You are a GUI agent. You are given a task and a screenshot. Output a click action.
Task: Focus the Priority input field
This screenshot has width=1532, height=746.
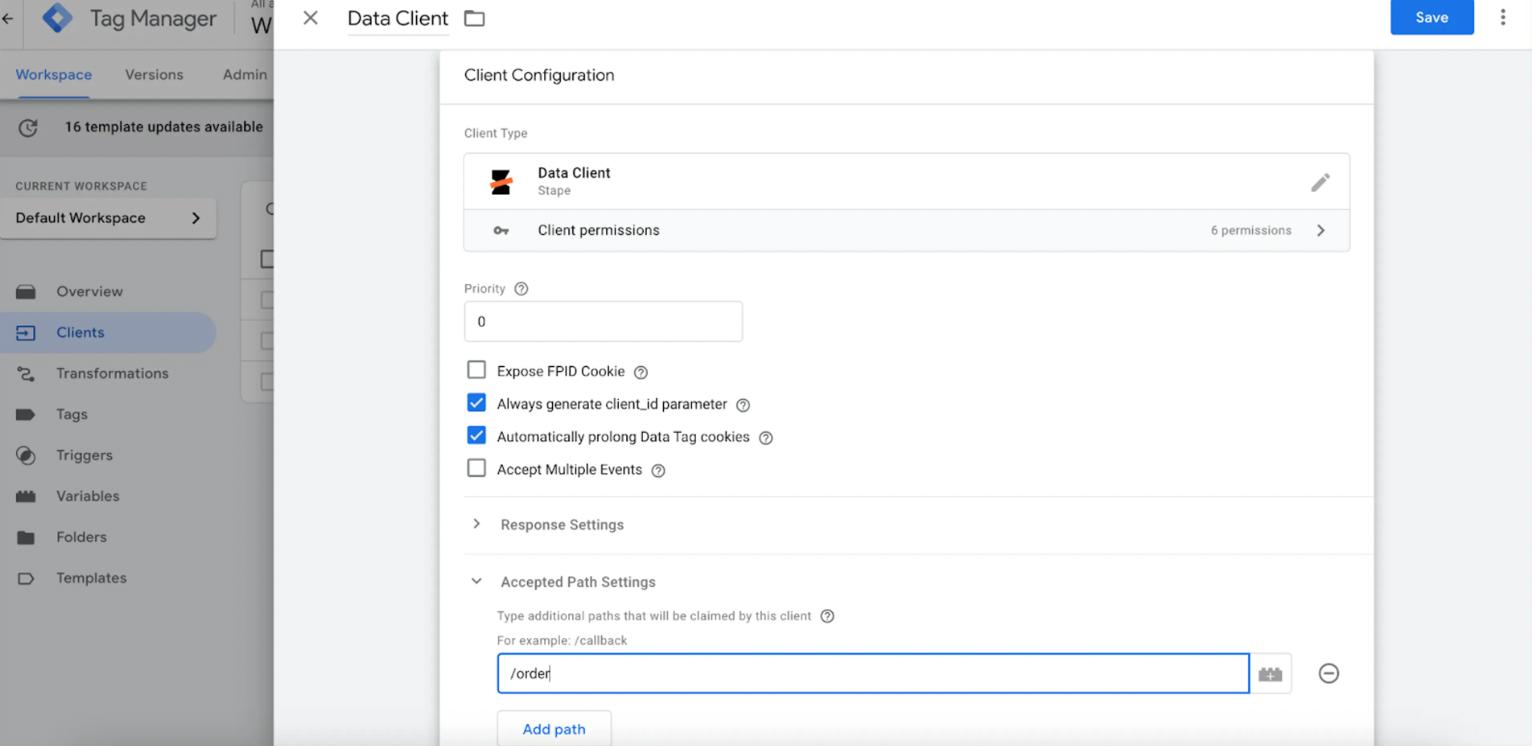point(603,322)
